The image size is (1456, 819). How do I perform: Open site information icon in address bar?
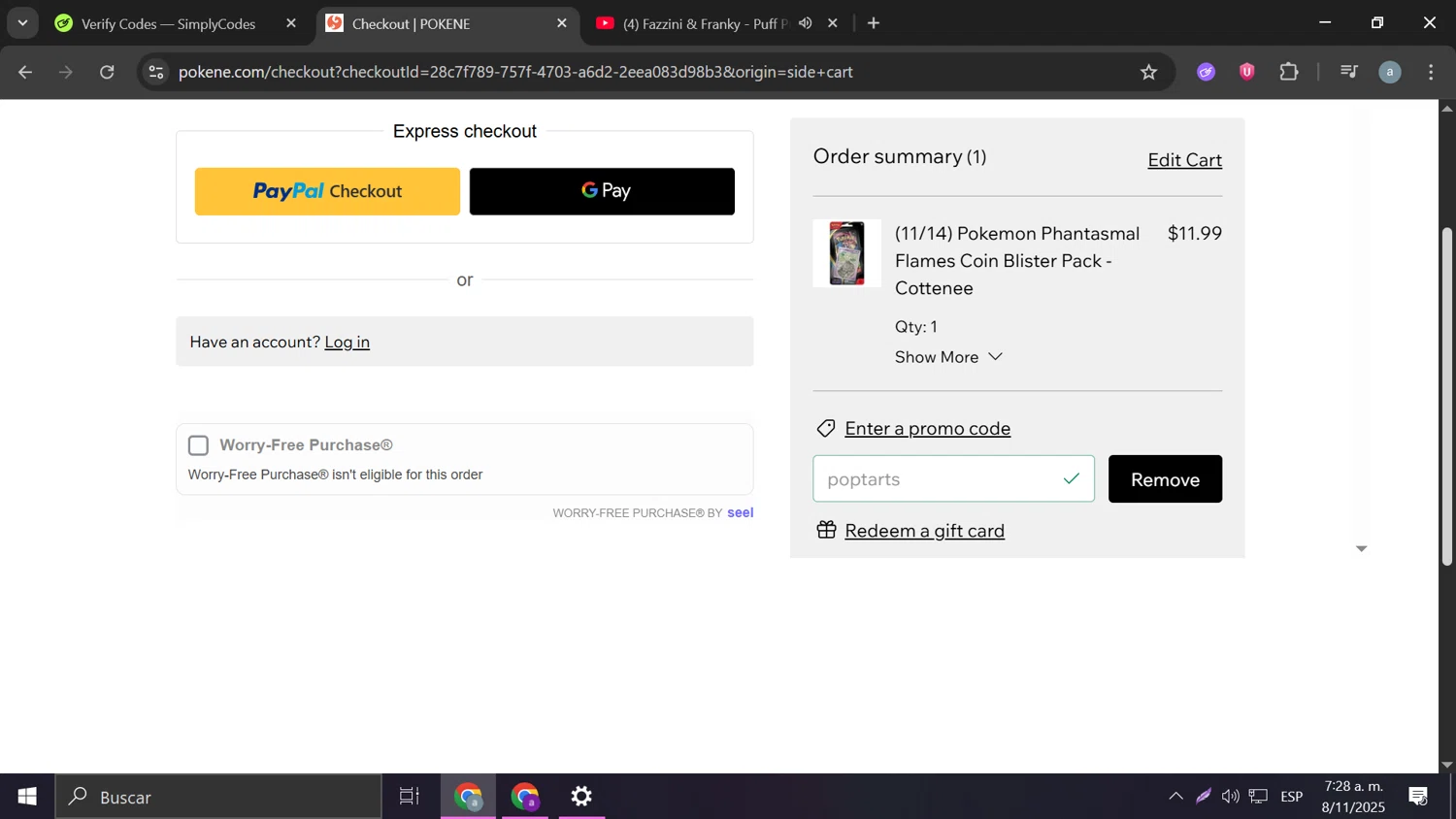coord(156,72)
